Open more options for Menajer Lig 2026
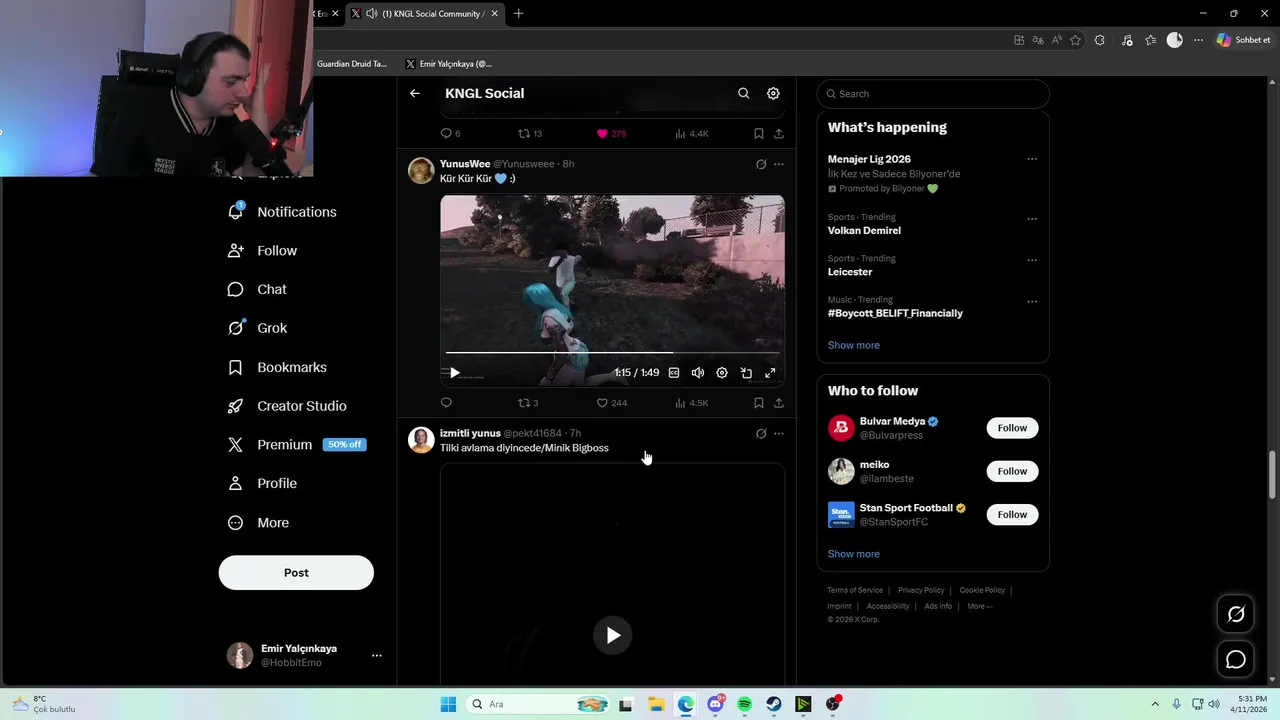 (x=1032, y=159)
